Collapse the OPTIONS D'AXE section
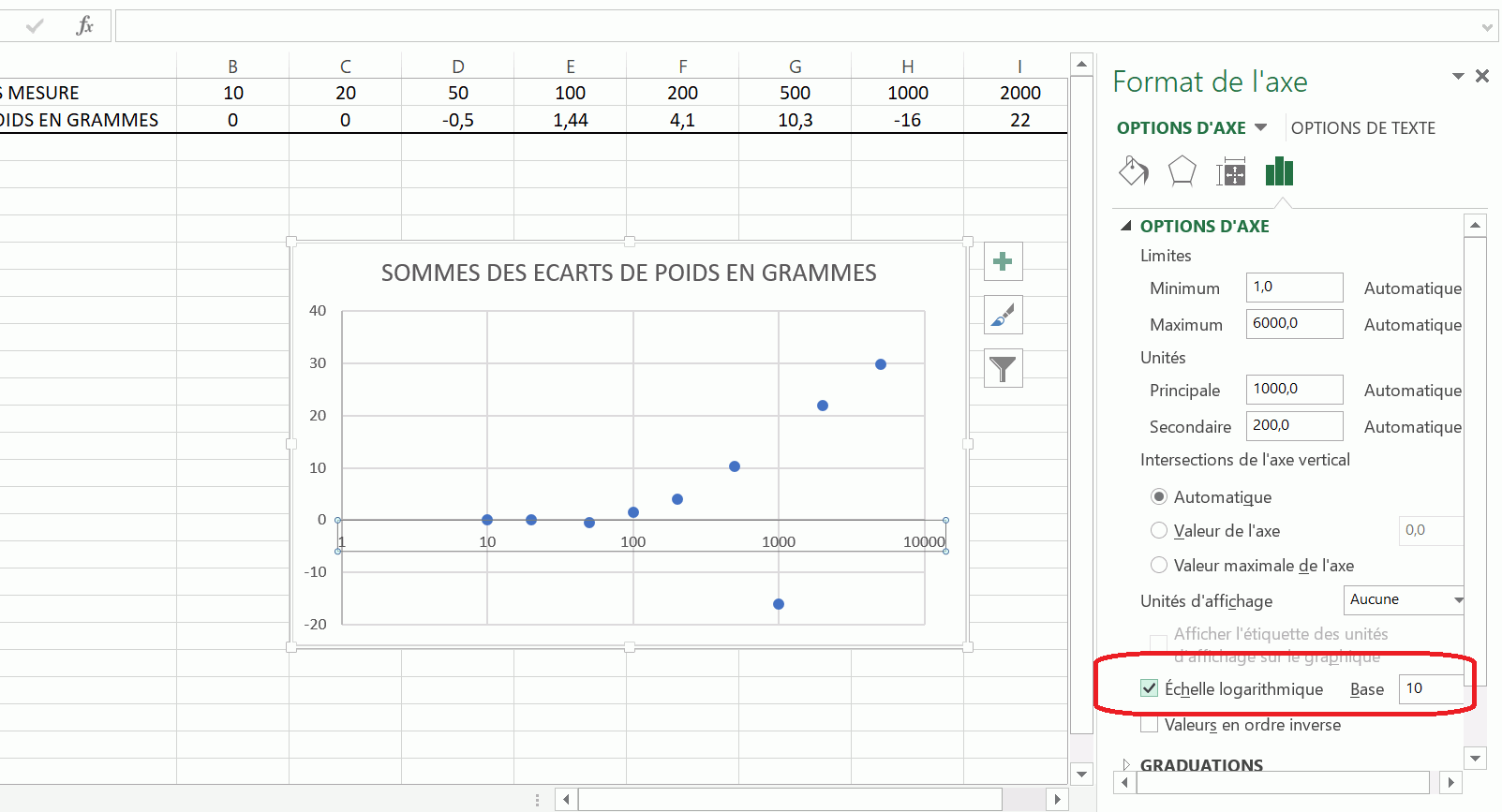The width and height of the screenshot is (1502, 812). tap(1126, 226)
